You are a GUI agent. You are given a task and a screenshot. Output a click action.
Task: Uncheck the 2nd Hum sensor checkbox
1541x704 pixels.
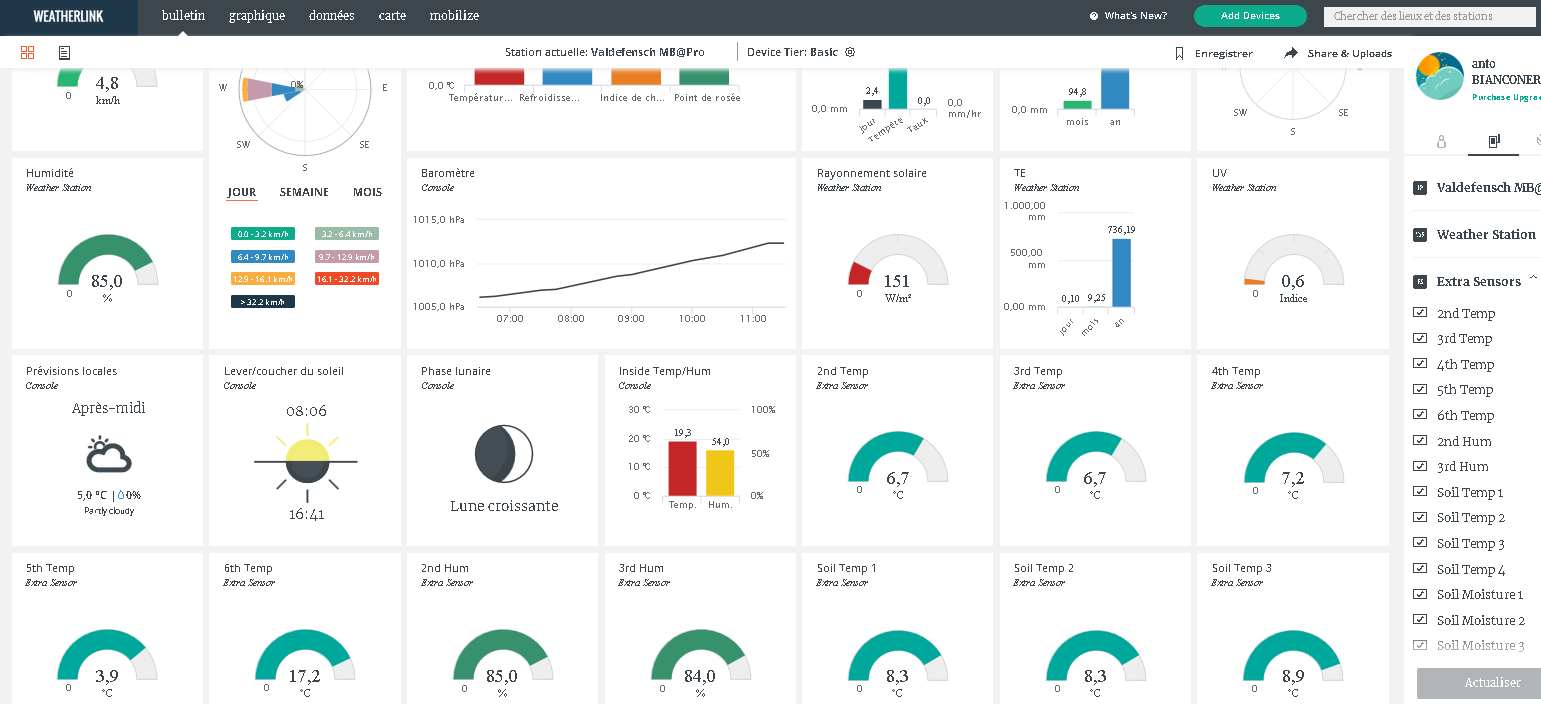click(1420, 440)
